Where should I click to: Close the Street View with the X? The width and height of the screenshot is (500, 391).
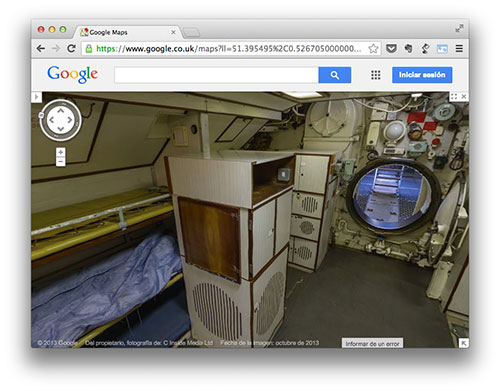tap(464, 96)
